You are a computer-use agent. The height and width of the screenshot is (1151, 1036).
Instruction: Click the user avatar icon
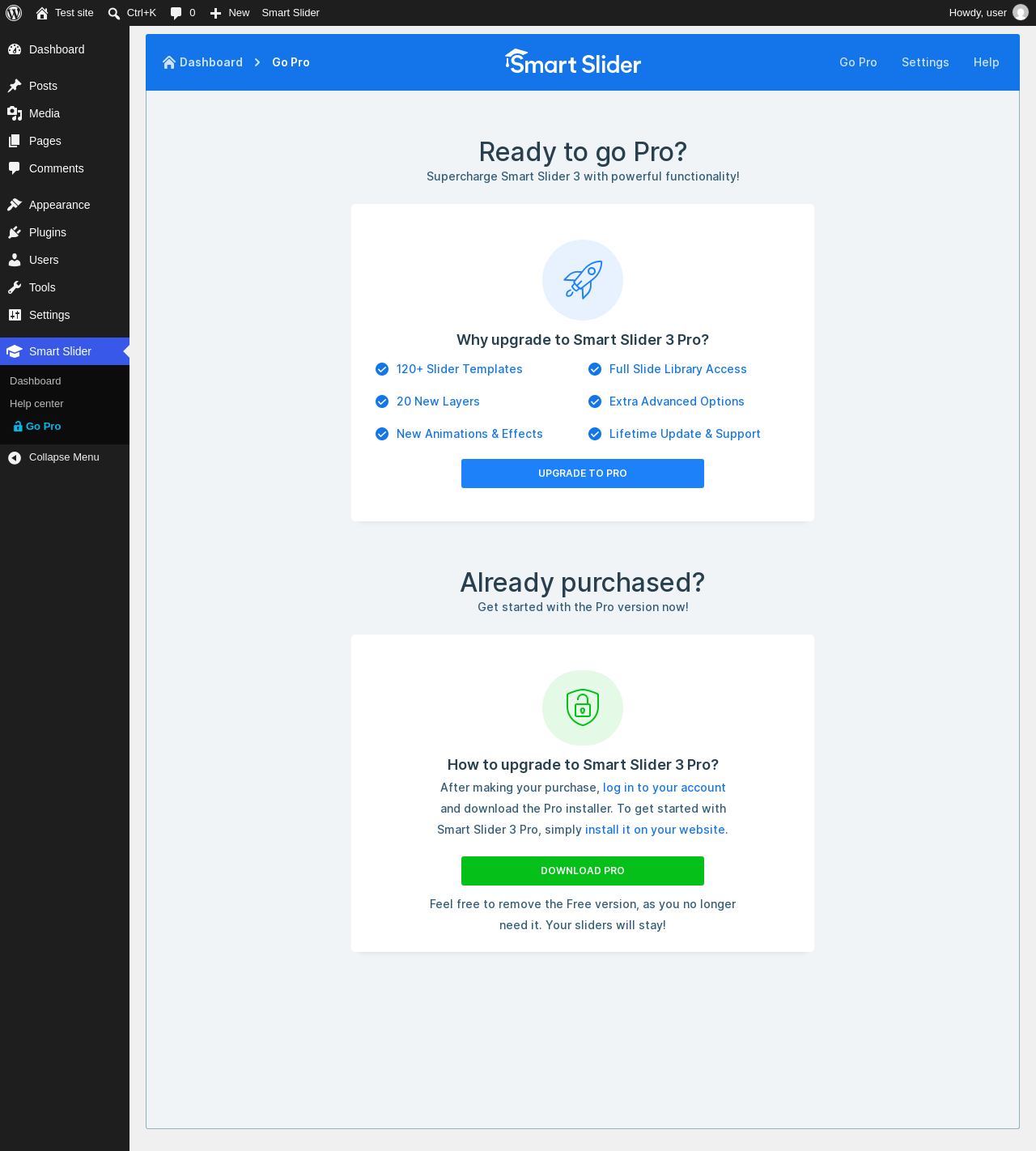tap(1021, 13)
